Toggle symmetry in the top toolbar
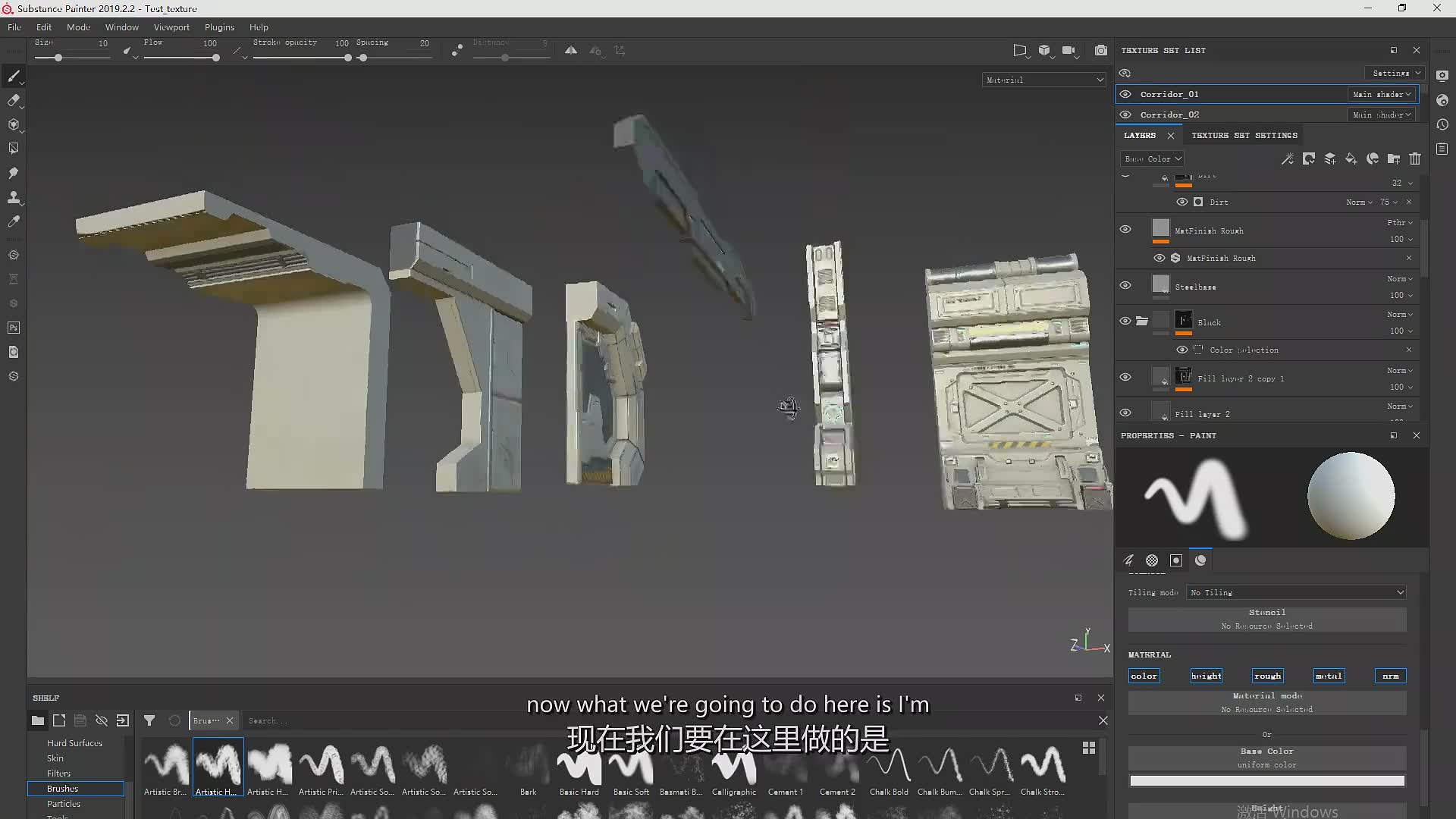 pyautogui.click(x=571, y=50)
